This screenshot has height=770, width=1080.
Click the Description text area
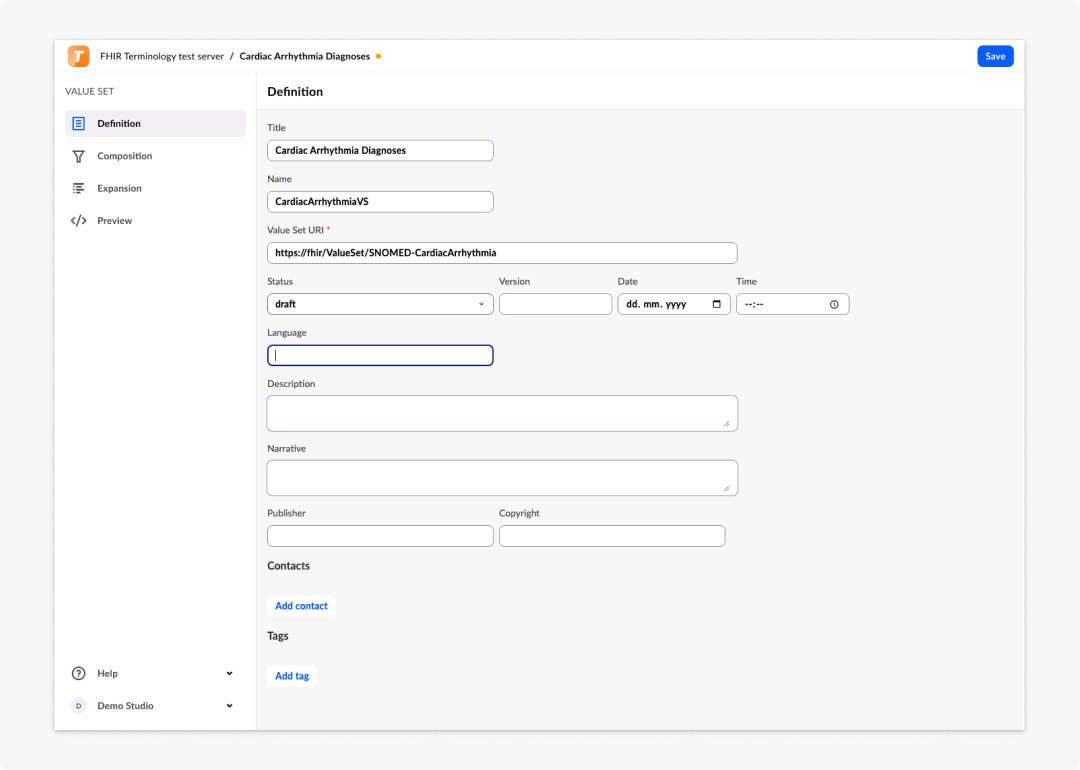pos(502,413)
